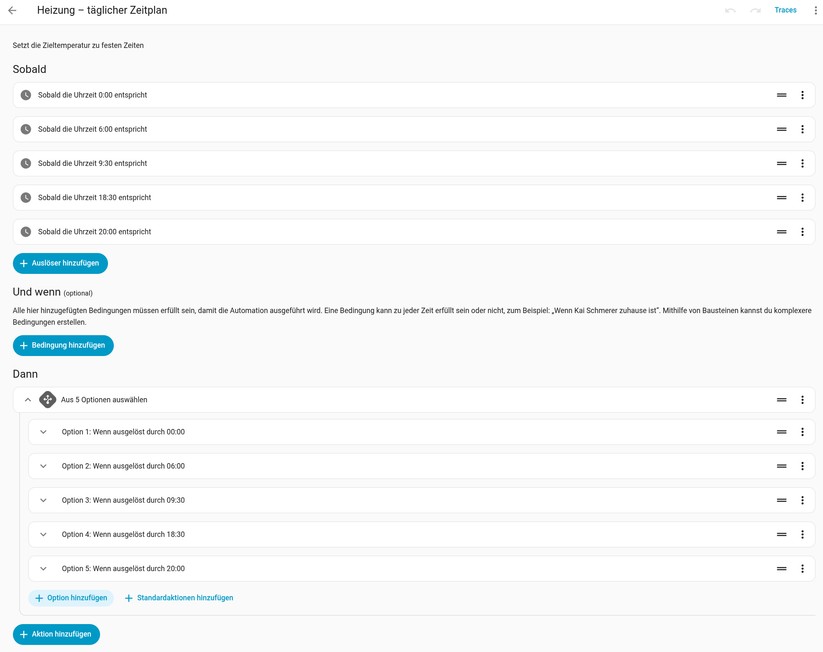Click the choose-action diamond icon
The height and width of the screenshot is (652, 823).
point(48,399)
